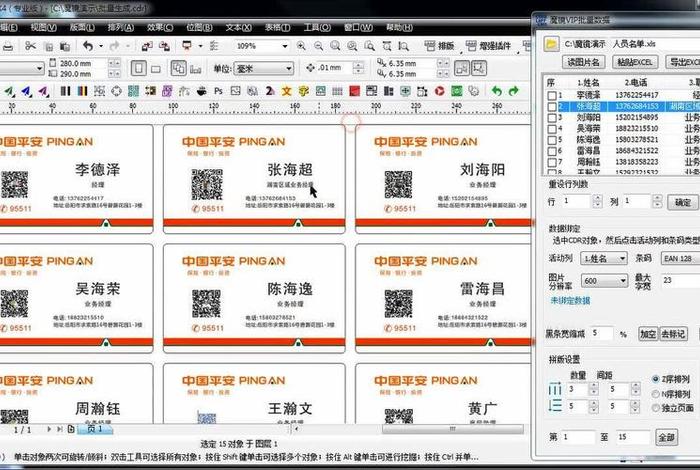The height and width of the screenshot is (470, 700).
Task: Click the Paste clipboard icon
Action: (x=65, y=46)
